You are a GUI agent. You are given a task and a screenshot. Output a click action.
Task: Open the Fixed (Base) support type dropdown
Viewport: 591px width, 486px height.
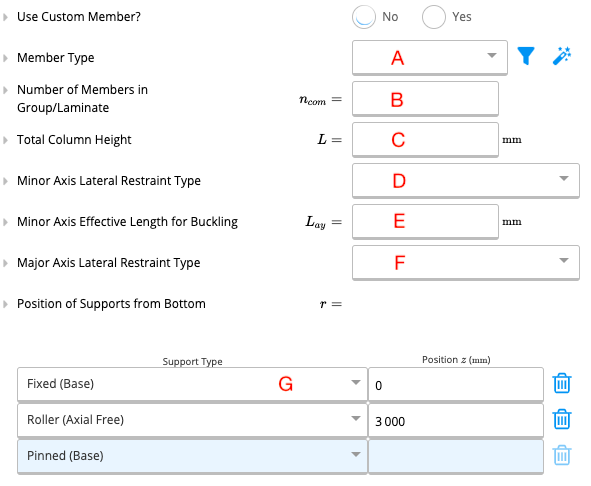pyautogui.click(x=192, y=384)
